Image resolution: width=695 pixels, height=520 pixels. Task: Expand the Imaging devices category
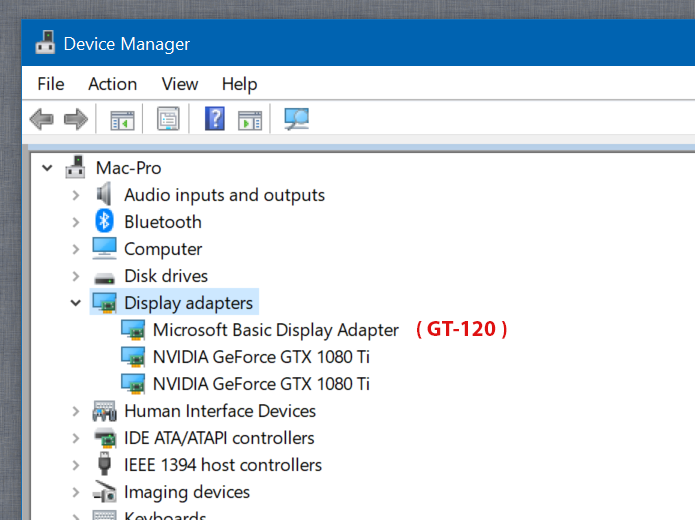pos(76,493)
